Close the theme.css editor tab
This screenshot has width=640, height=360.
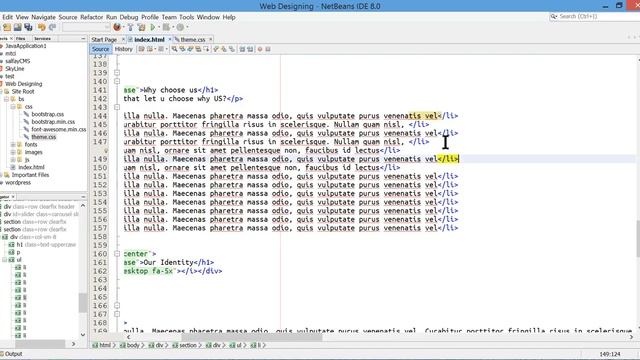pyautogui.click(x=211, y=39)
